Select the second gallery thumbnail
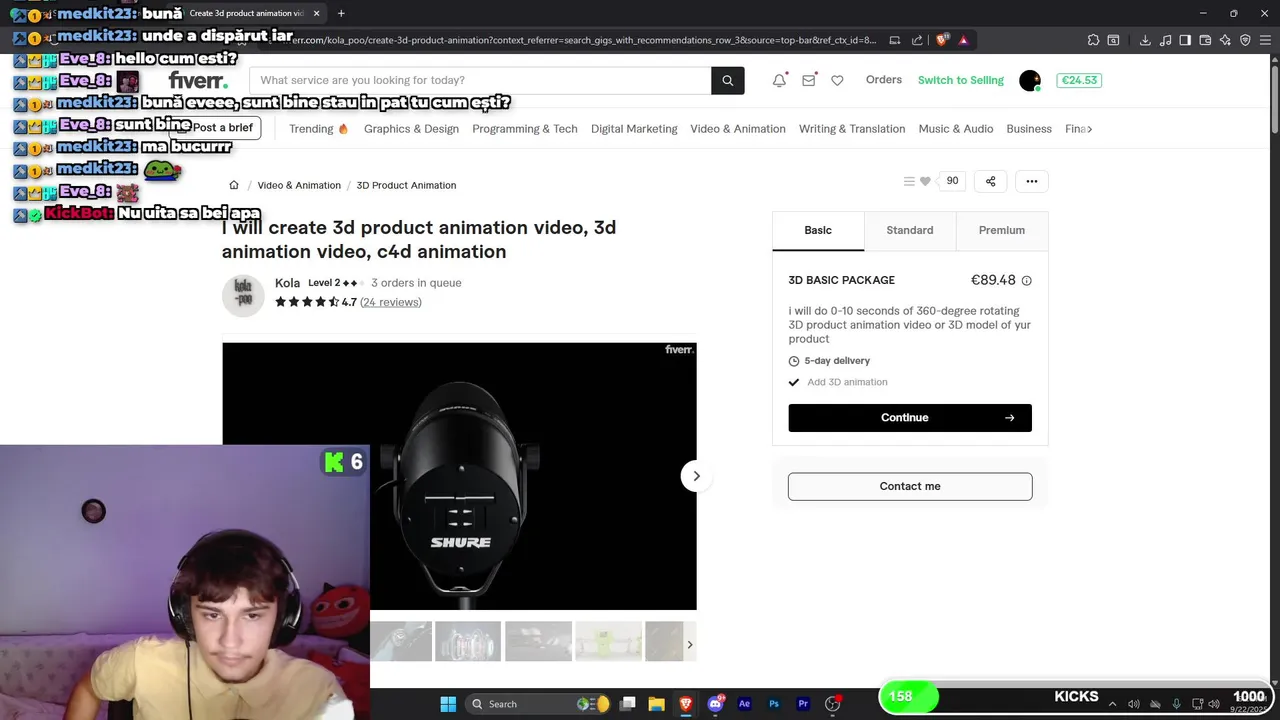 coord(468,642)
